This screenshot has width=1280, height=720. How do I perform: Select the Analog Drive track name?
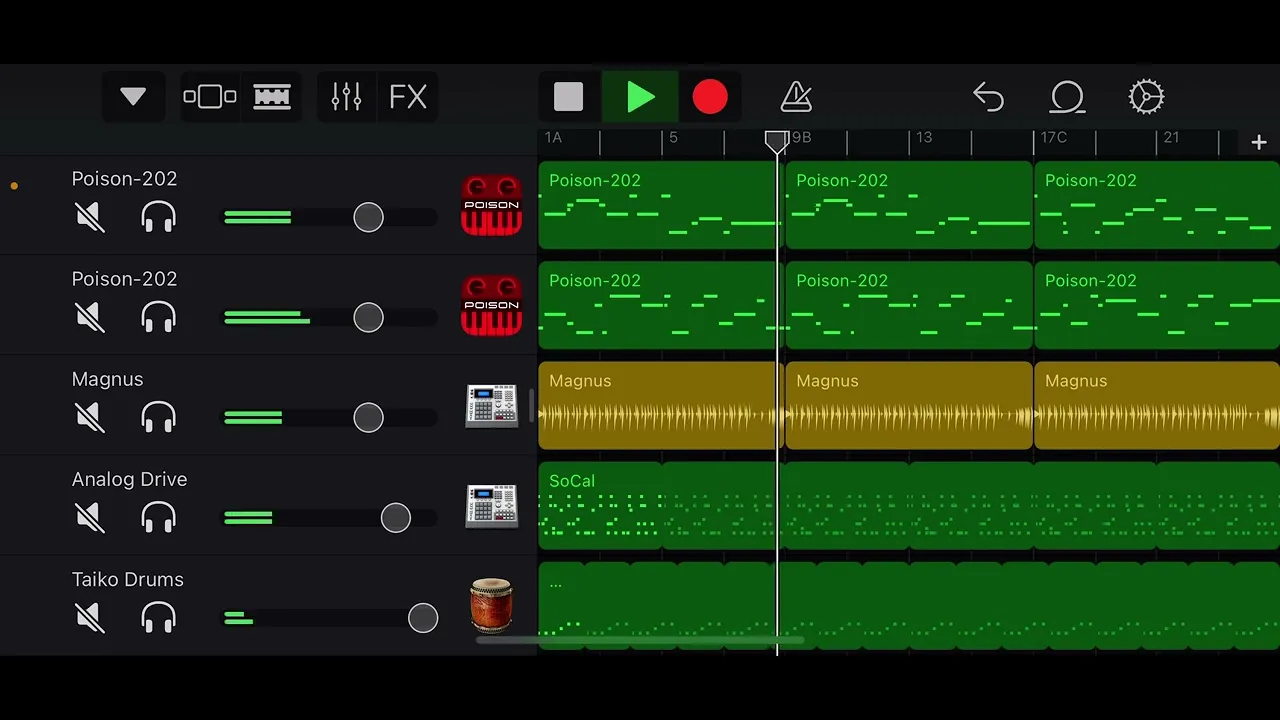click(129, 479)
